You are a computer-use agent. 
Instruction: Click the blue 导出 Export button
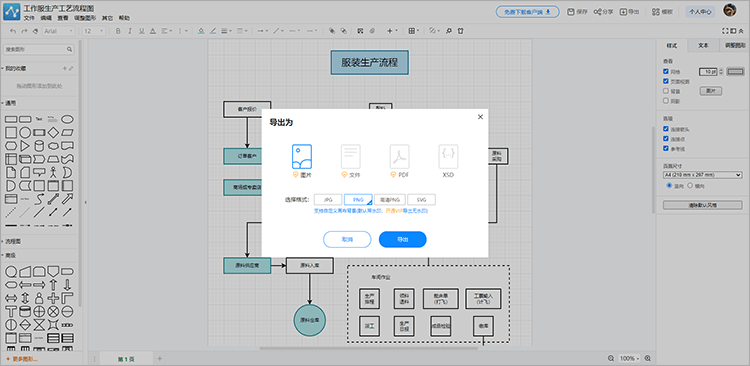[403, 239]
